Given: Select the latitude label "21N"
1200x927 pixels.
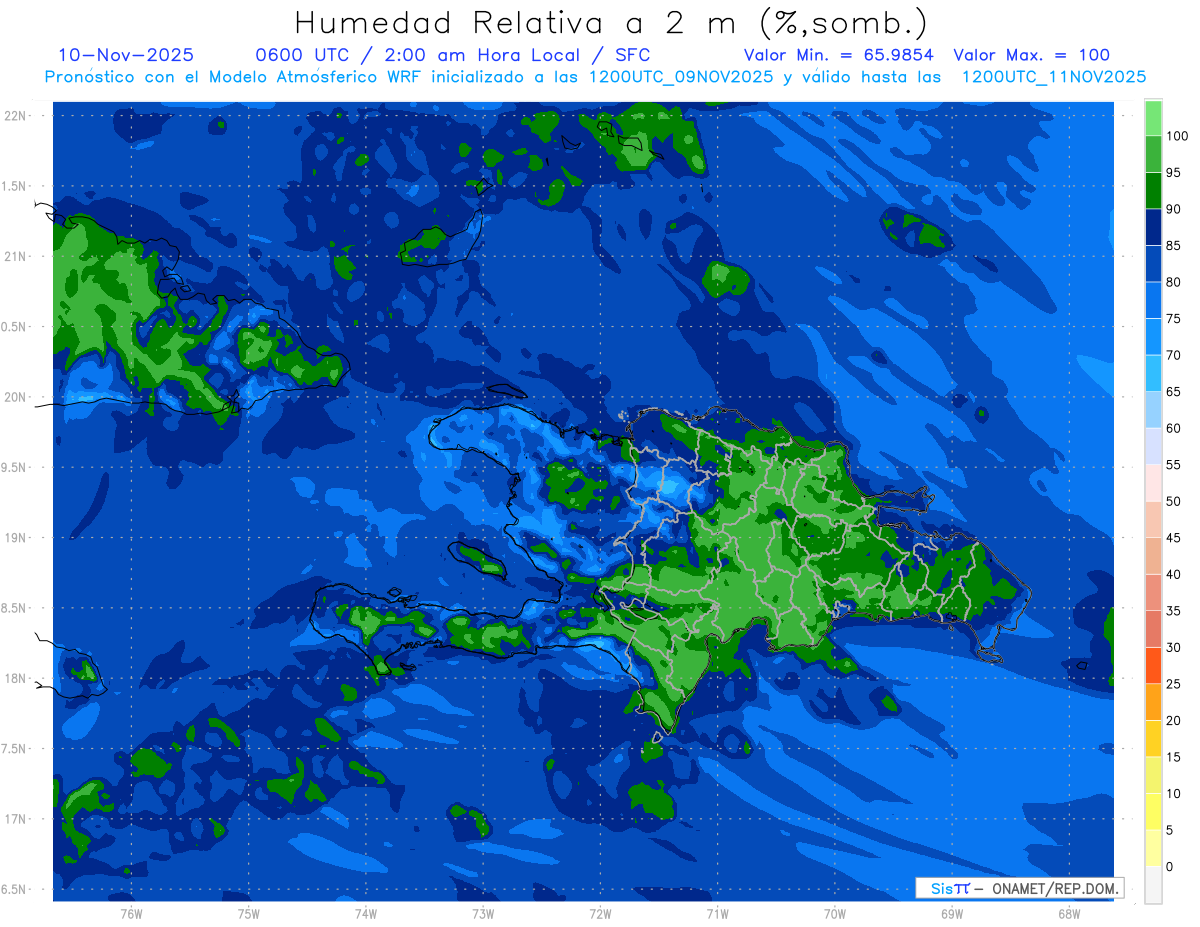Looking at the screenshot, I should (x=16, y=256).
